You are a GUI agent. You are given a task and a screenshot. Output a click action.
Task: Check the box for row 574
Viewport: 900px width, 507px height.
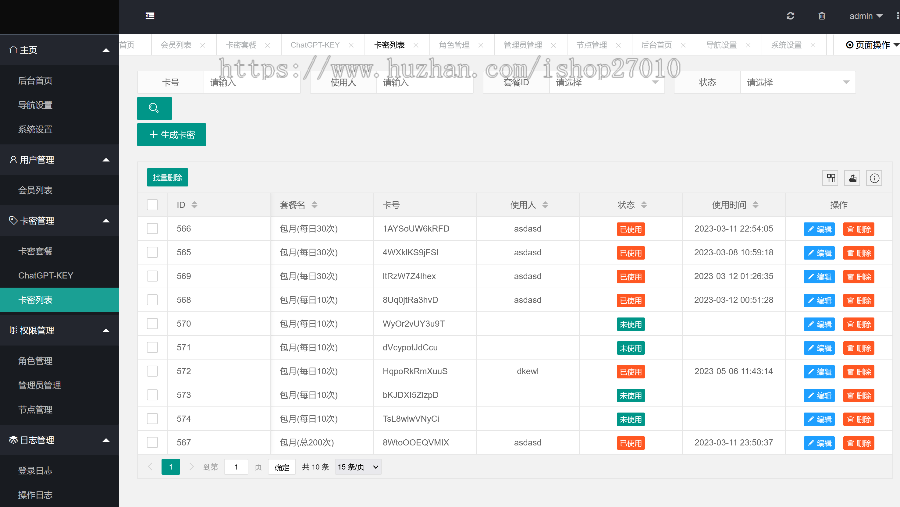(x=152, y=419)
